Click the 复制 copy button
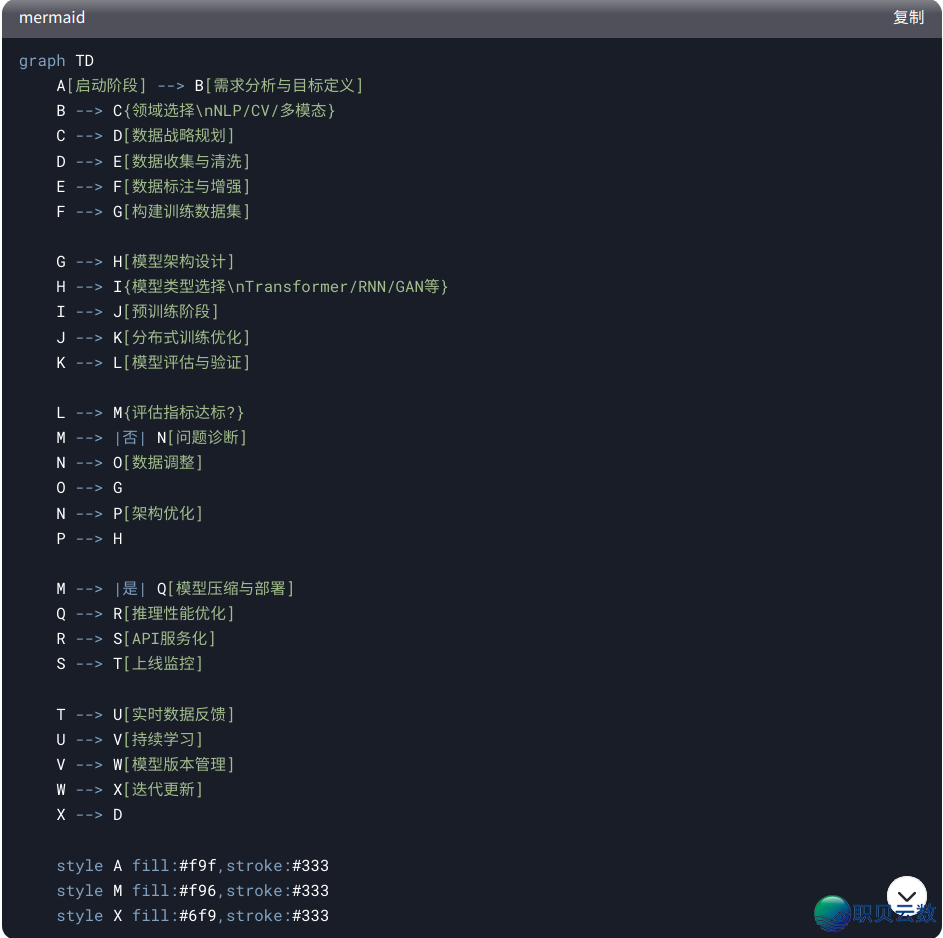This screenshot has height=938, width=943. click(907, 18)
